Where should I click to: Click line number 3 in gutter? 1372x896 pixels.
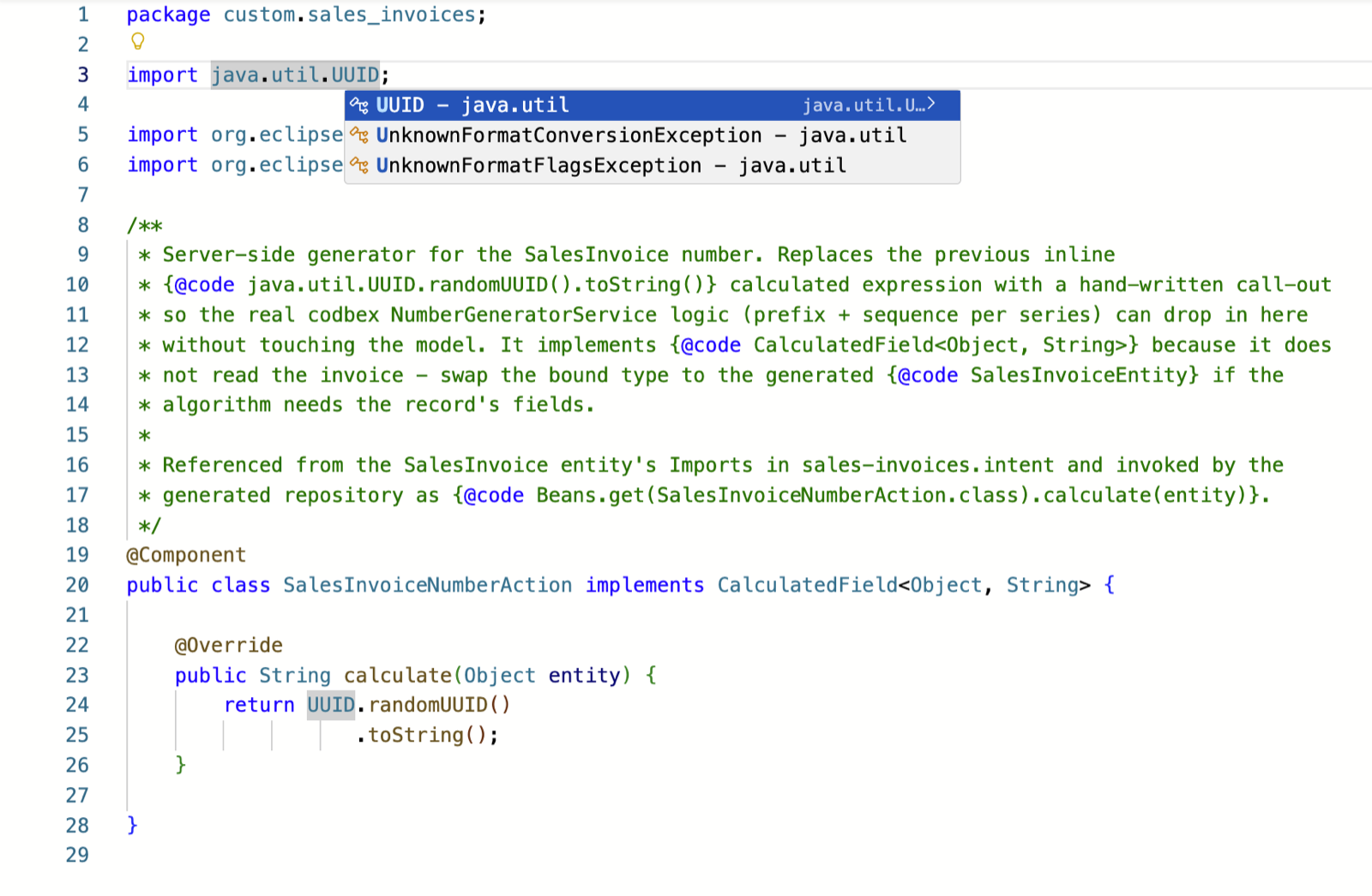coord(83,75)
